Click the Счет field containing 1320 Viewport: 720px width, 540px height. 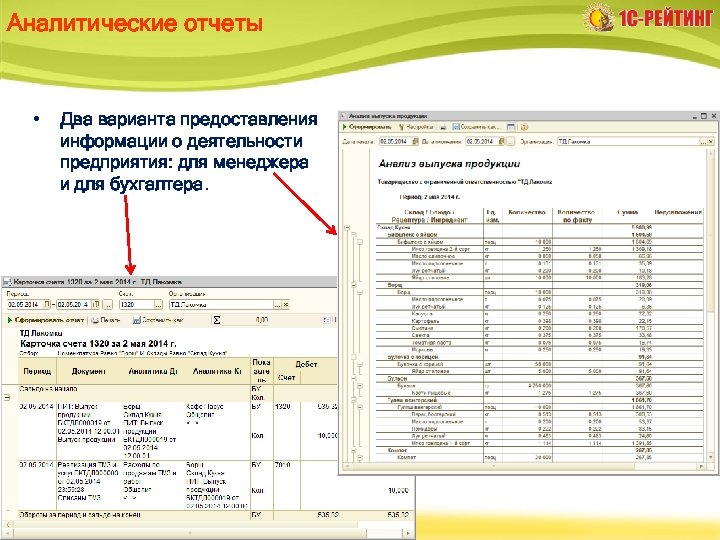click(136, 304)
